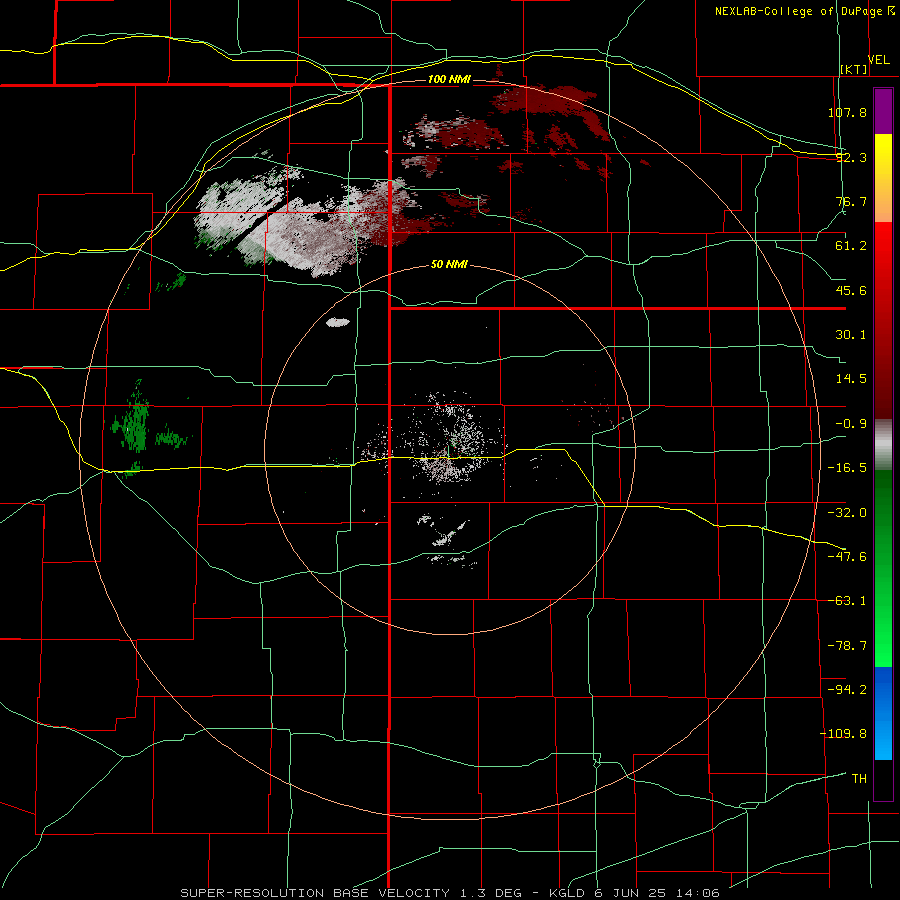Select the -94.2 velocity scale value
900x900 pixels.
click(847, 689)
